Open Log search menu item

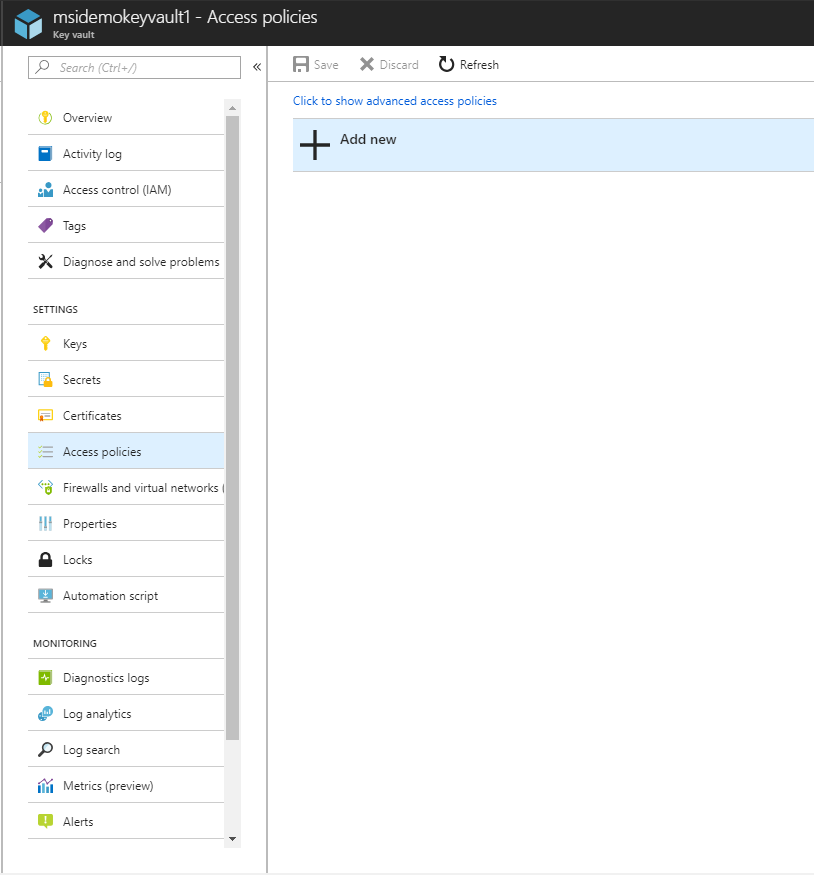[x=126, y=749]
